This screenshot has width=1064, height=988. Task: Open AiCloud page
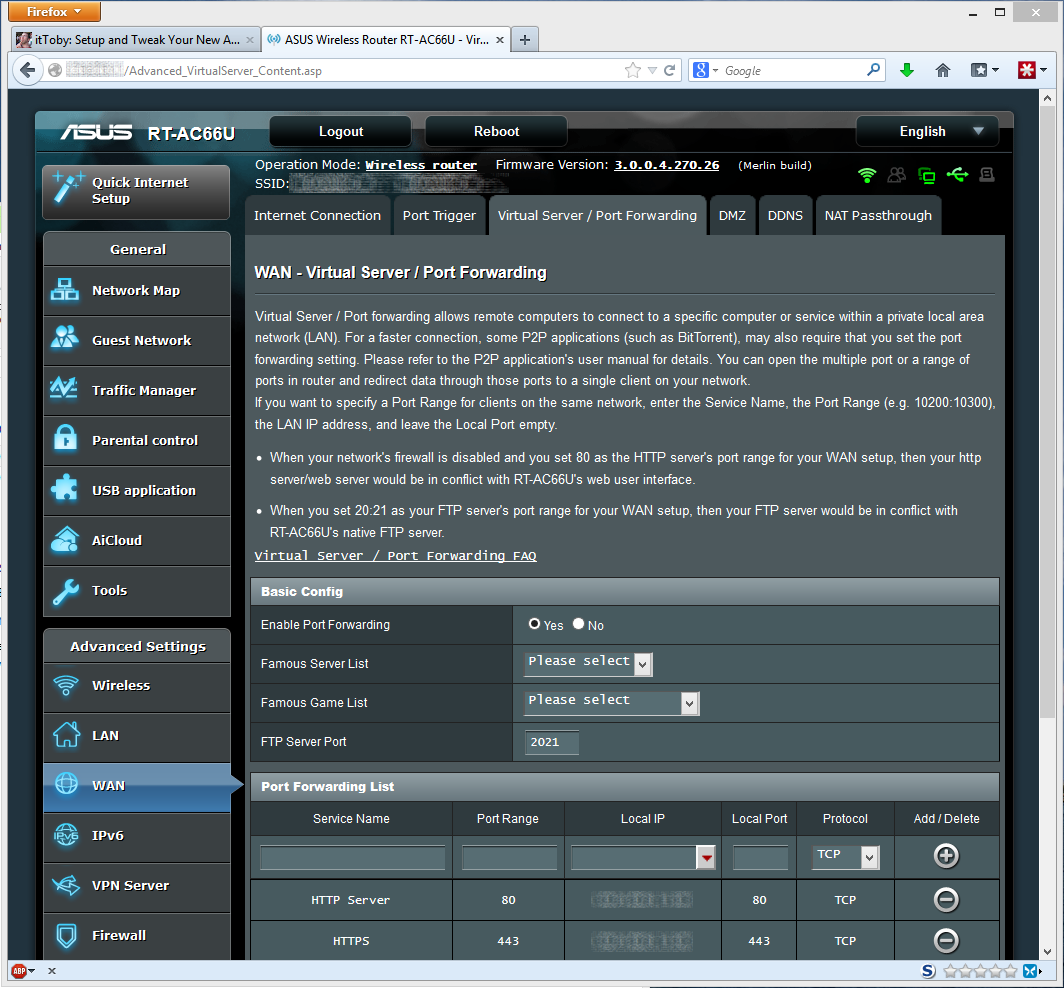136,541
